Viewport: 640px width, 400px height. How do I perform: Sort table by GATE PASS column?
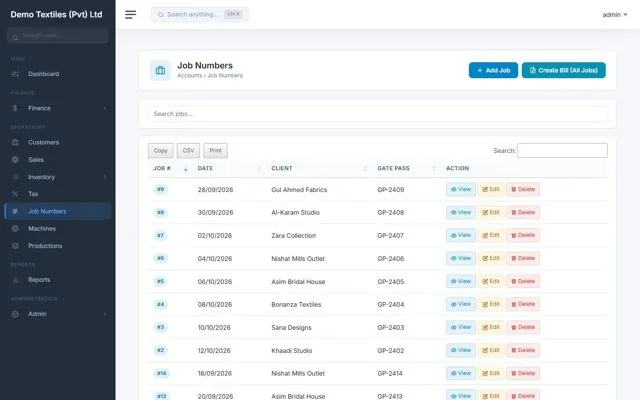[x=407, y=168]
